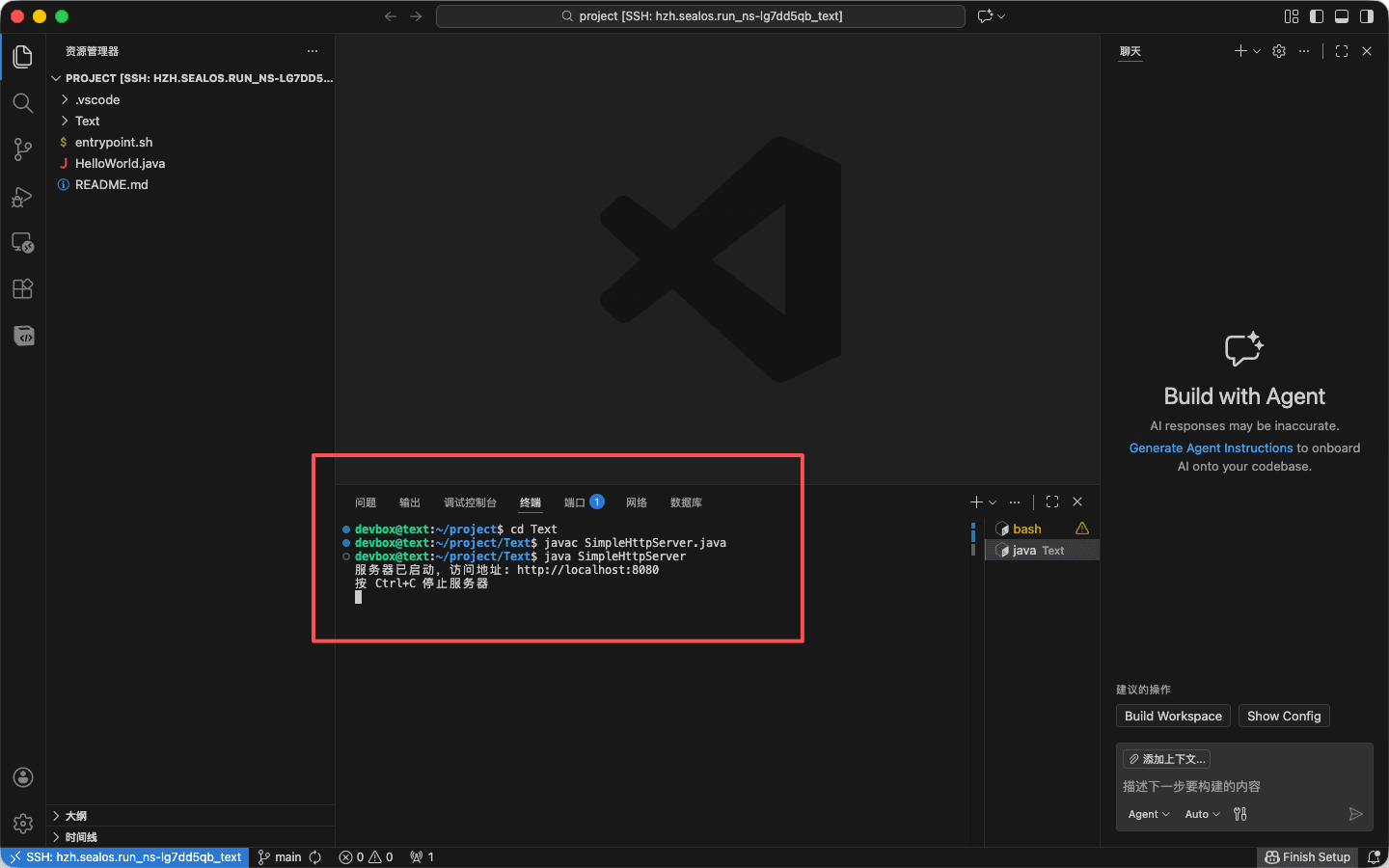This screenshot has height=868, width=1389.
Task: Open the Run and Debug view
Action: pyautogui.click(x=23, y=197)
